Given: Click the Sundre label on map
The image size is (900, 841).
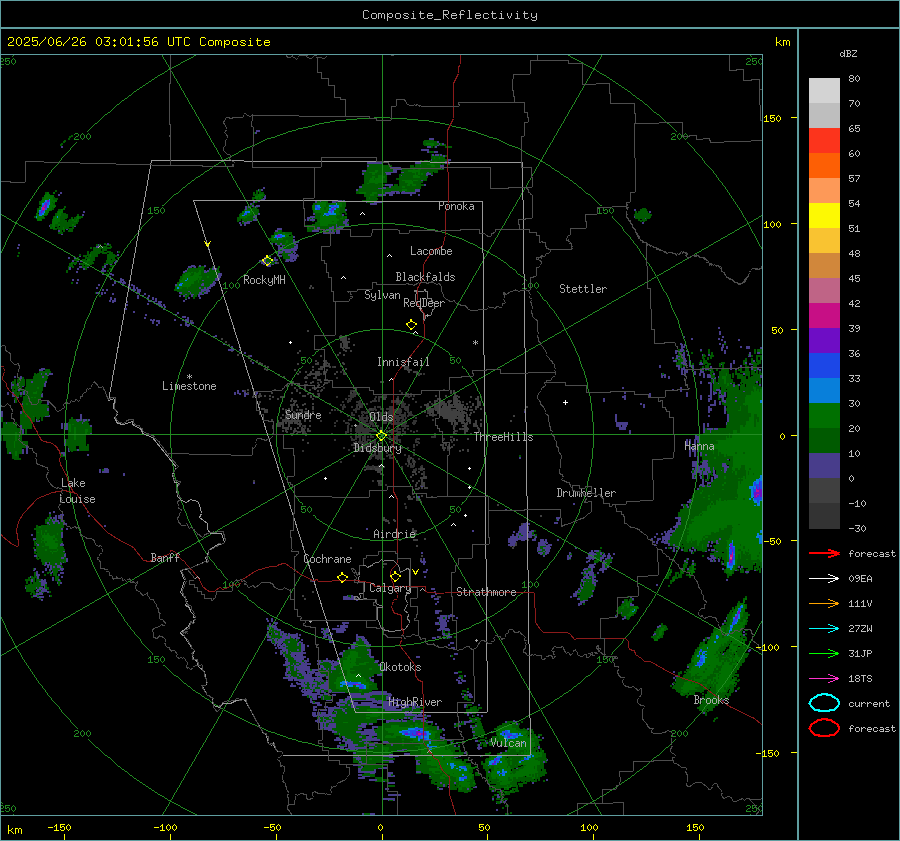Looking at the screenshot, I should 303,414.
